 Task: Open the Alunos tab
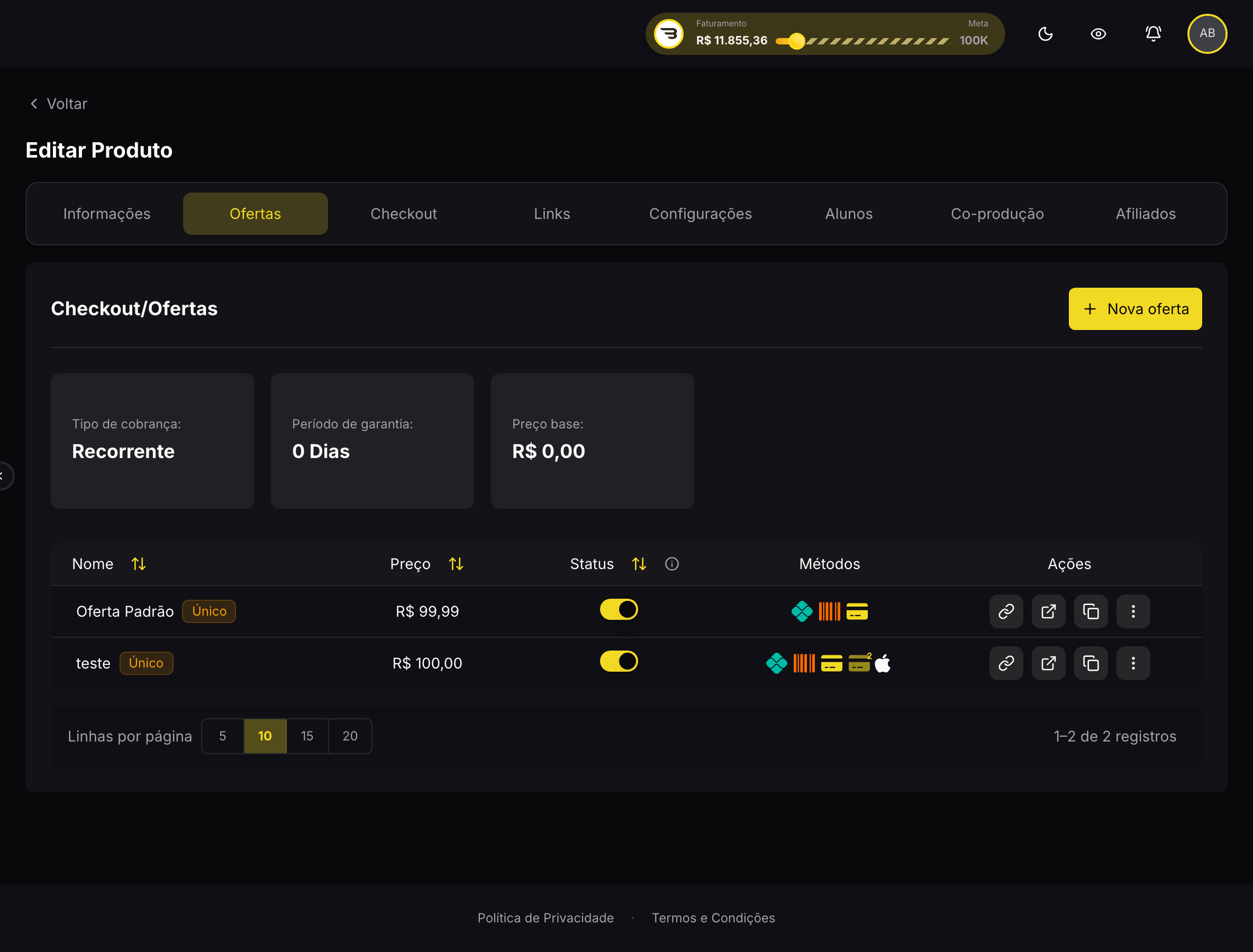click(x=849, y=214)
